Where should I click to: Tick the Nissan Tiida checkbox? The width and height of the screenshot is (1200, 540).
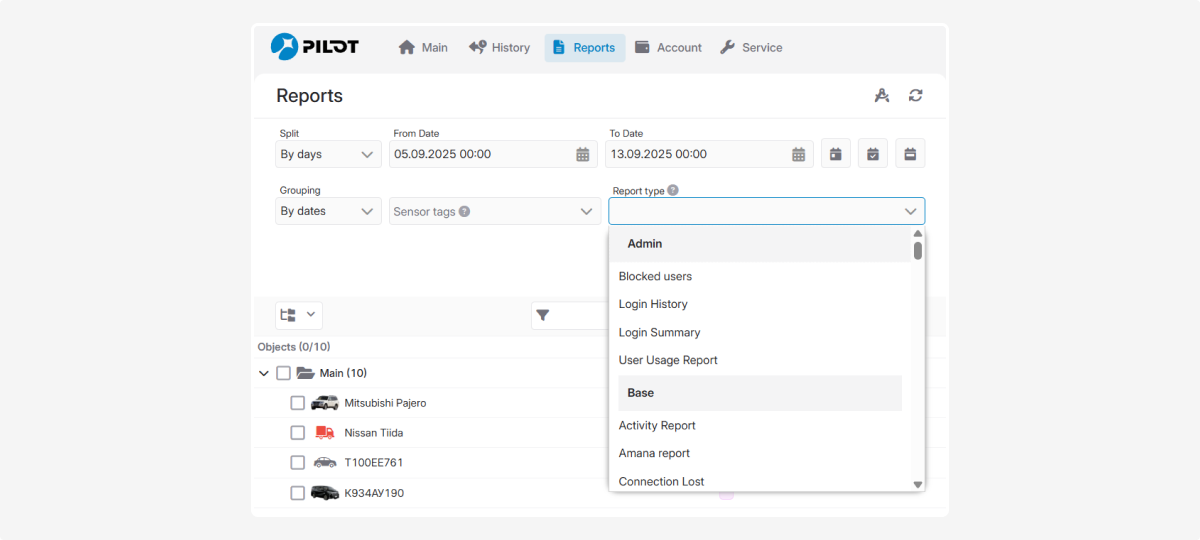pyautogui.click(x=298, y=433)
